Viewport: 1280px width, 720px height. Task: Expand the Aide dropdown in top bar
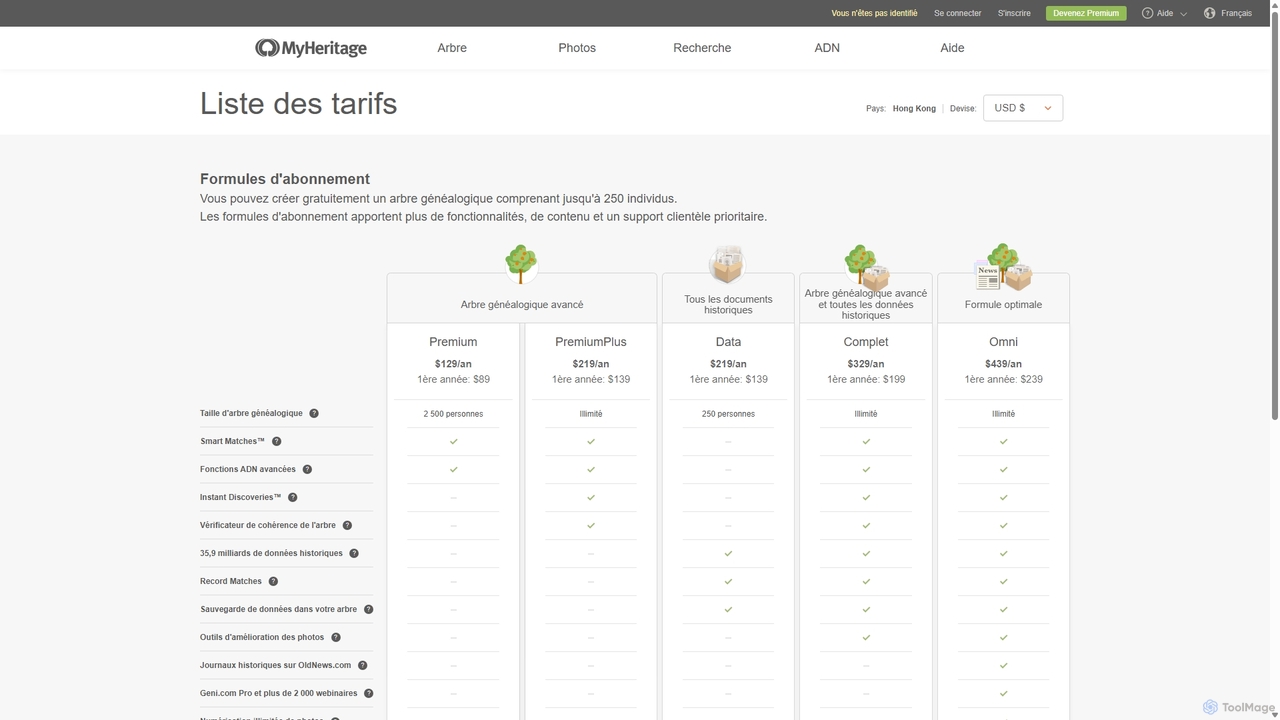tap(1165, 13)
